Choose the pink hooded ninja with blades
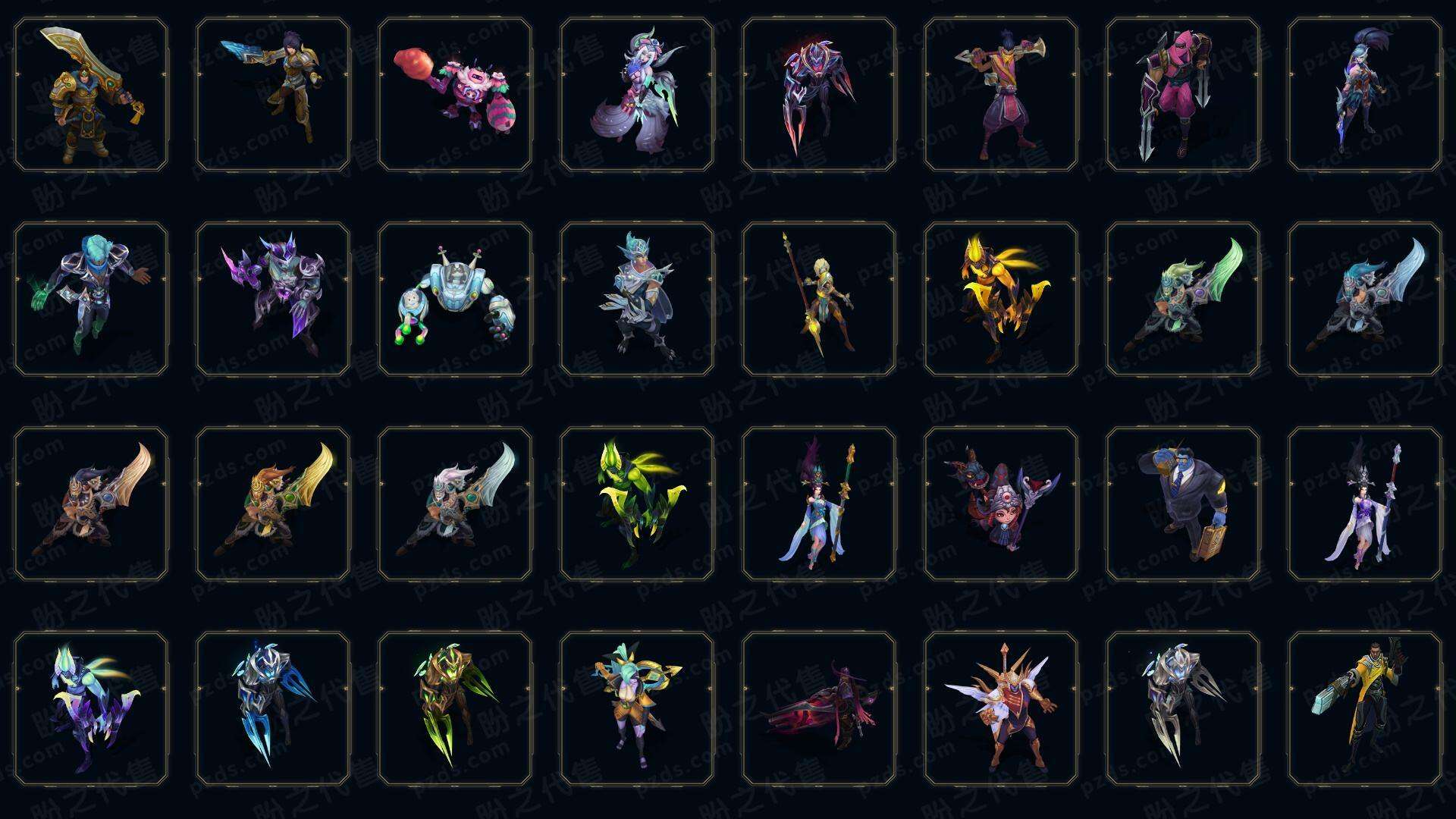The image size is (1456, 819). tap(1183, 95)
